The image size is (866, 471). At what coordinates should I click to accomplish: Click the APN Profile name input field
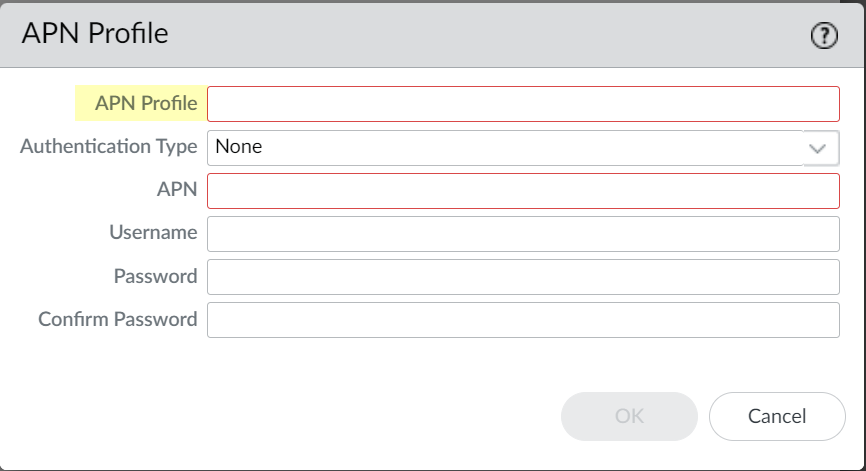(522, 104)
